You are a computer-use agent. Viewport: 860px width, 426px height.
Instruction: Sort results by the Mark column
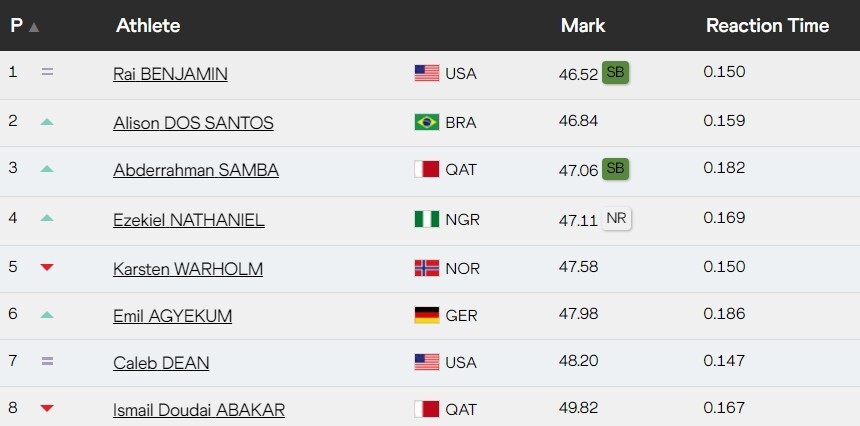coord(583,25)
